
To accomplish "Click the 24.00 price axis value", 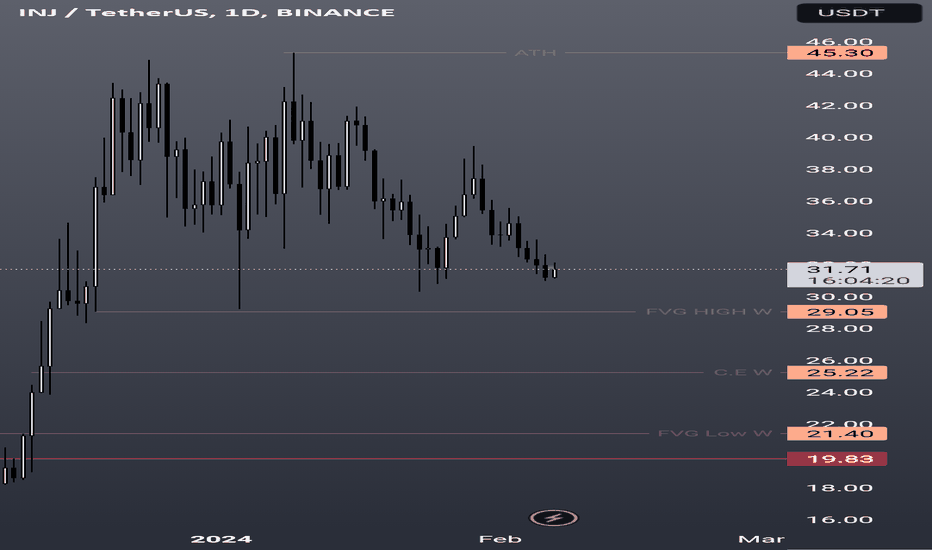I will point(839,392).
